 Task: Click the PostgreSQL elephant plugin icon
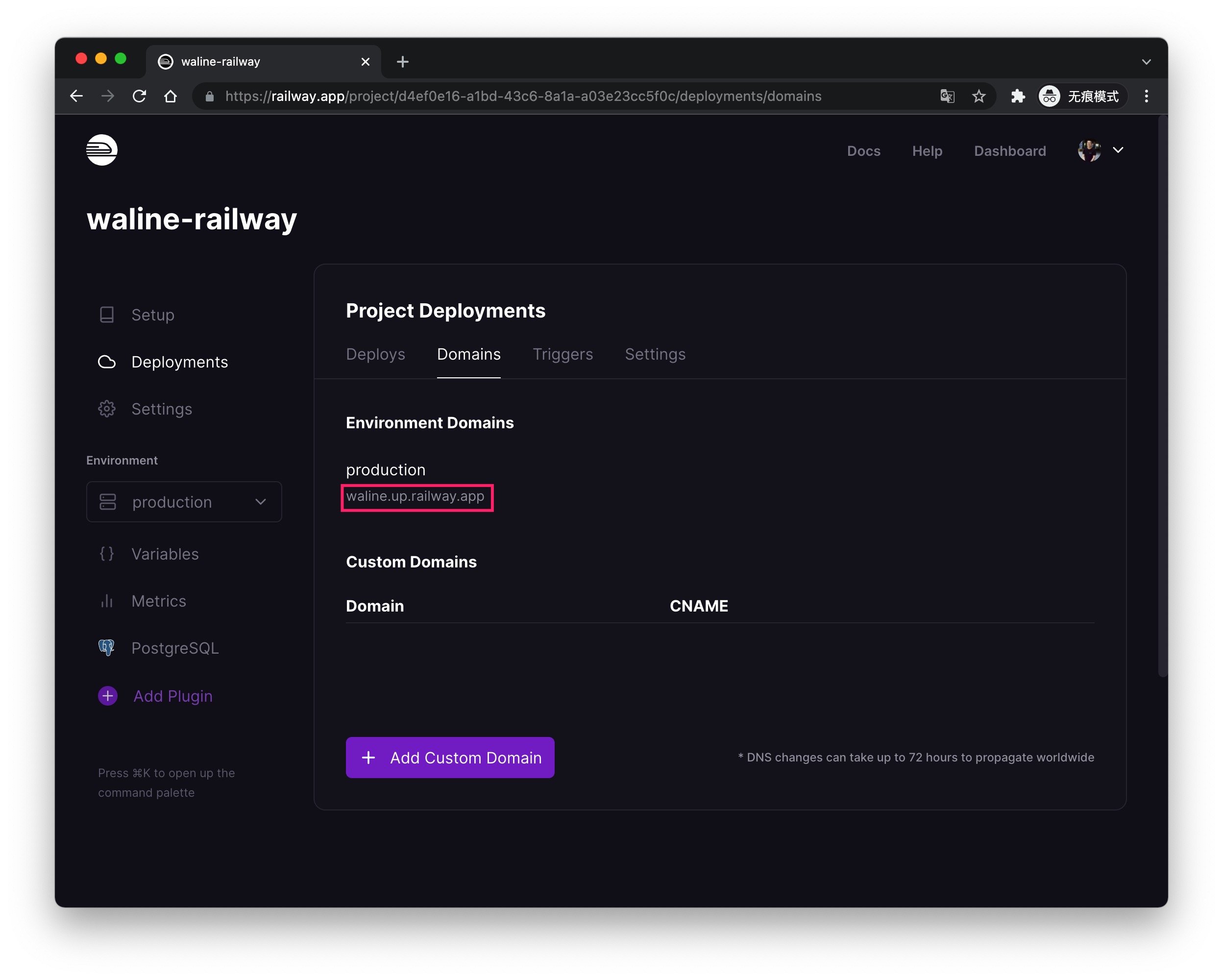[107, 648]
